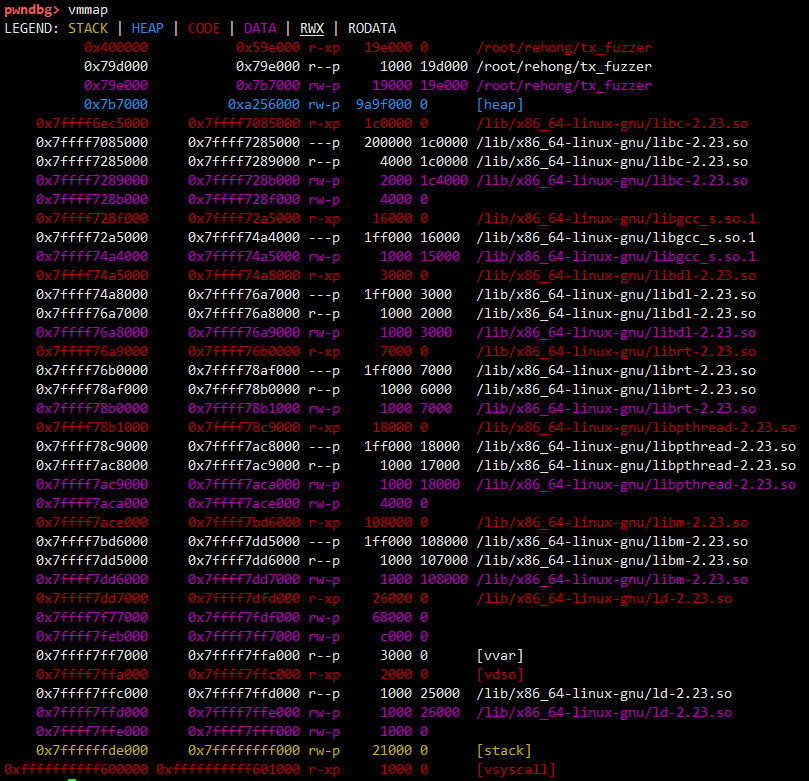Click stack size value 21000

pyautogui.click(x=392, y=751)
